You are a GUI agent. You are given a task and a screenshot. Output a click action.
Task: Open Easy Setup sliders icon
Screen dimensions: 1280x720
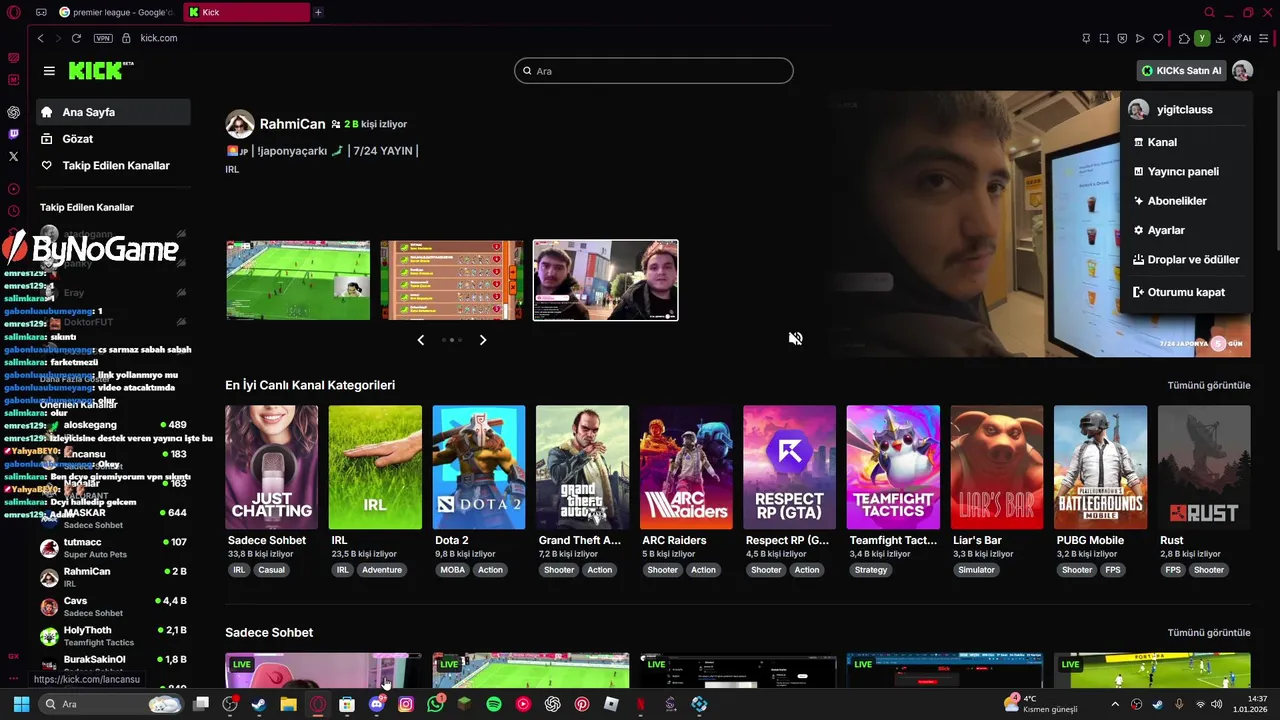tap(1264, 38)
